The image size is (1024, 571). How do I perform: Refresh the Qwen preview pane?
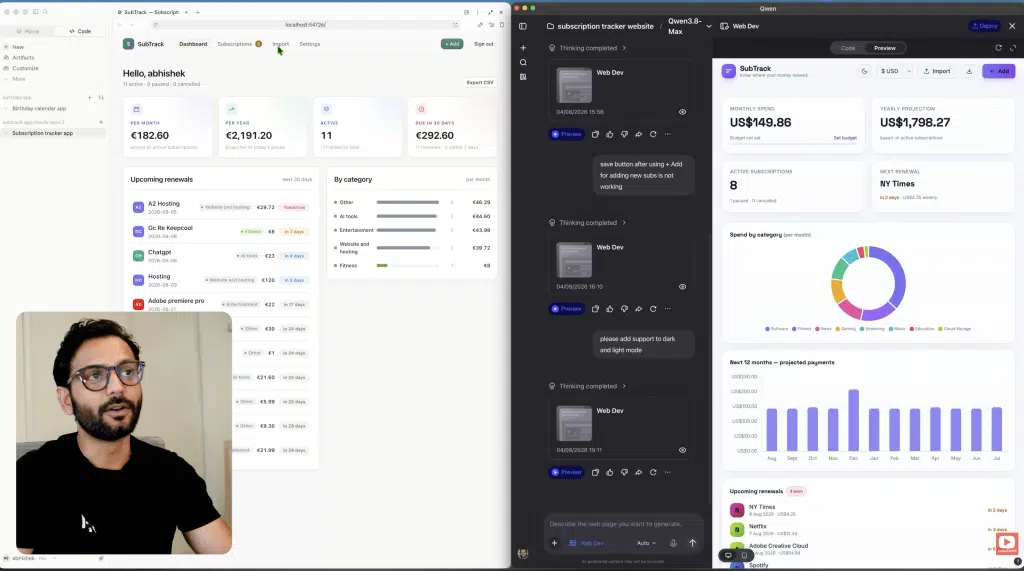tap(998, 48)
